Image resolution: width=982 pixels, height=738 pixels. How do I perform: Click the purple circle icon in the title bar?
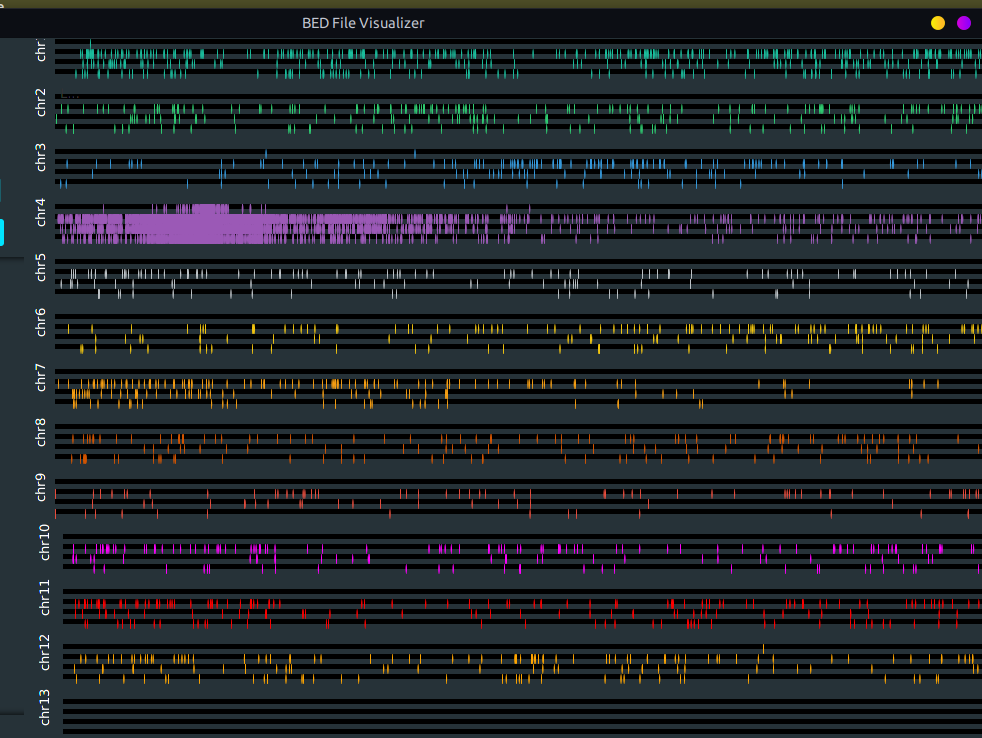[x=963, y=22]
